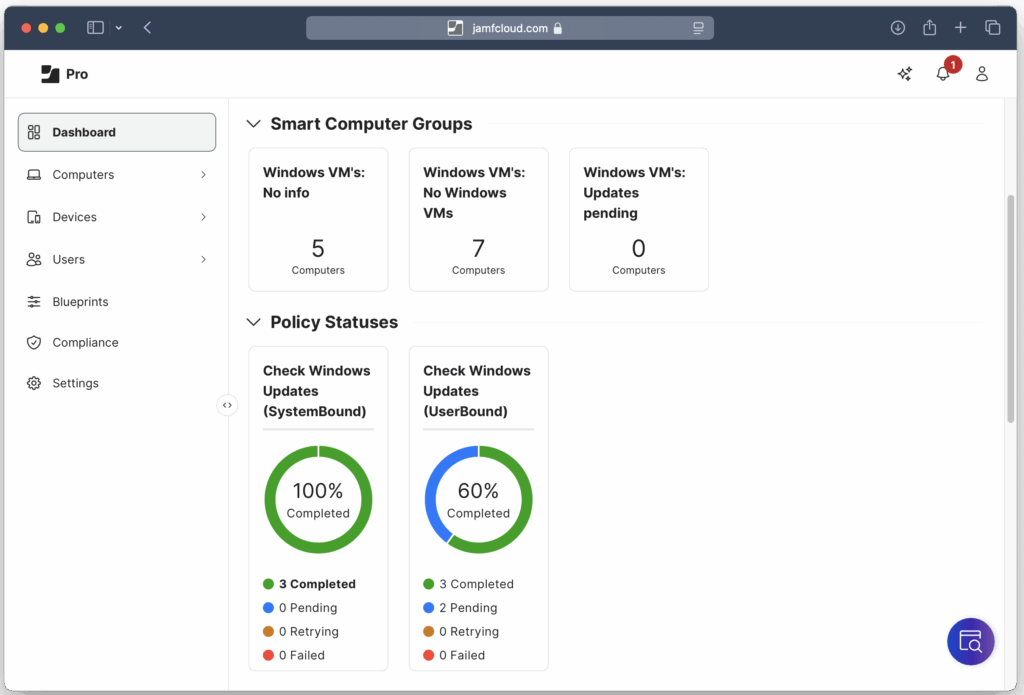Click the jamfcloud.com address bar
The image size is (1024, 695).
tap(509, 28)
